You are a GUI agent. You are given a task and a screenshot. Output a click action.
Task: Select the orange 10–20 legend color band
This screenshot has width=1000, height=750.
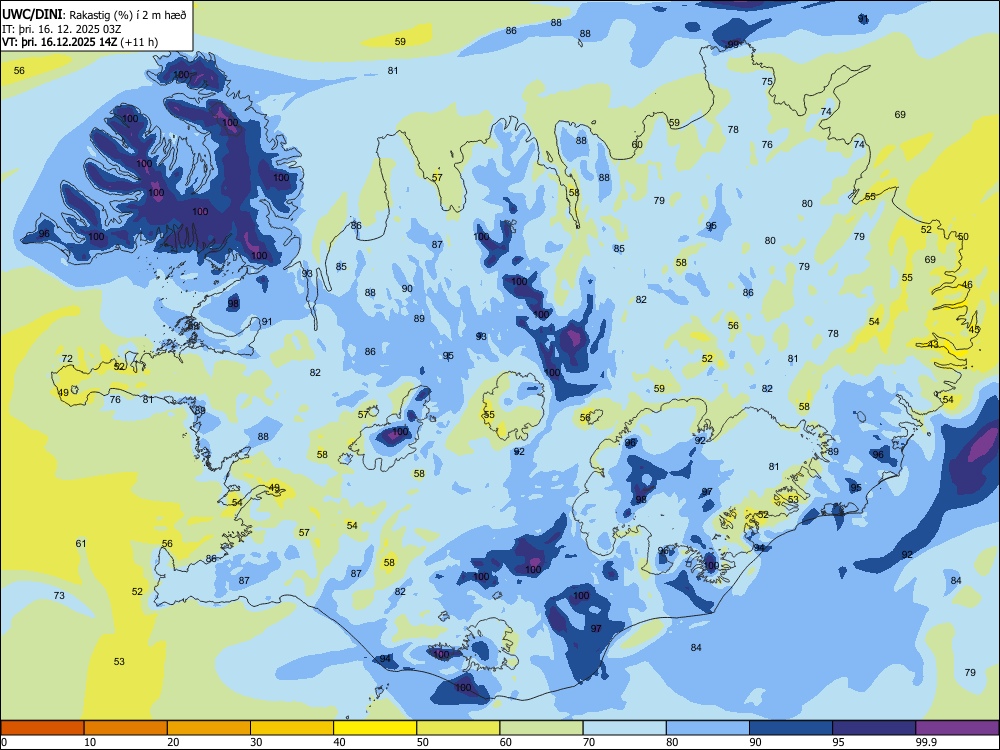pos(126,728)
